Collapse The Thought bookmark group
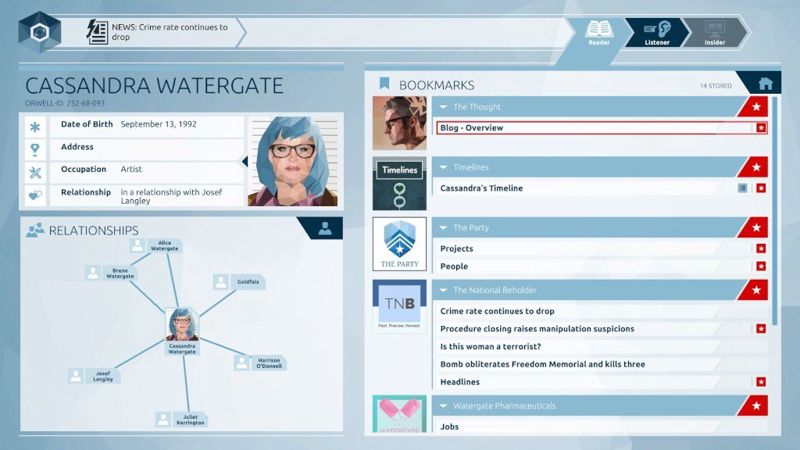The image size is (800, 450). 443,107
